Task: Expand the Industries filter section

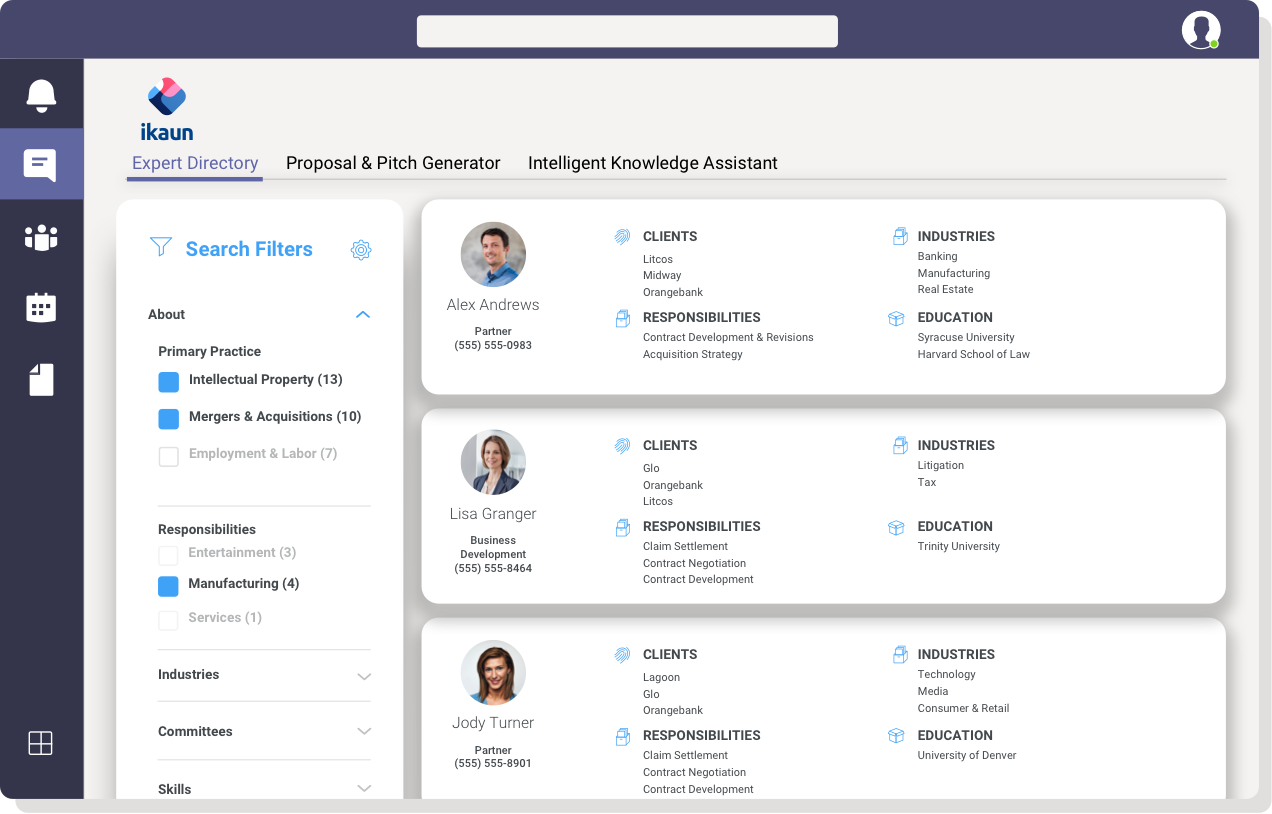Action: (x=364, y=676)
